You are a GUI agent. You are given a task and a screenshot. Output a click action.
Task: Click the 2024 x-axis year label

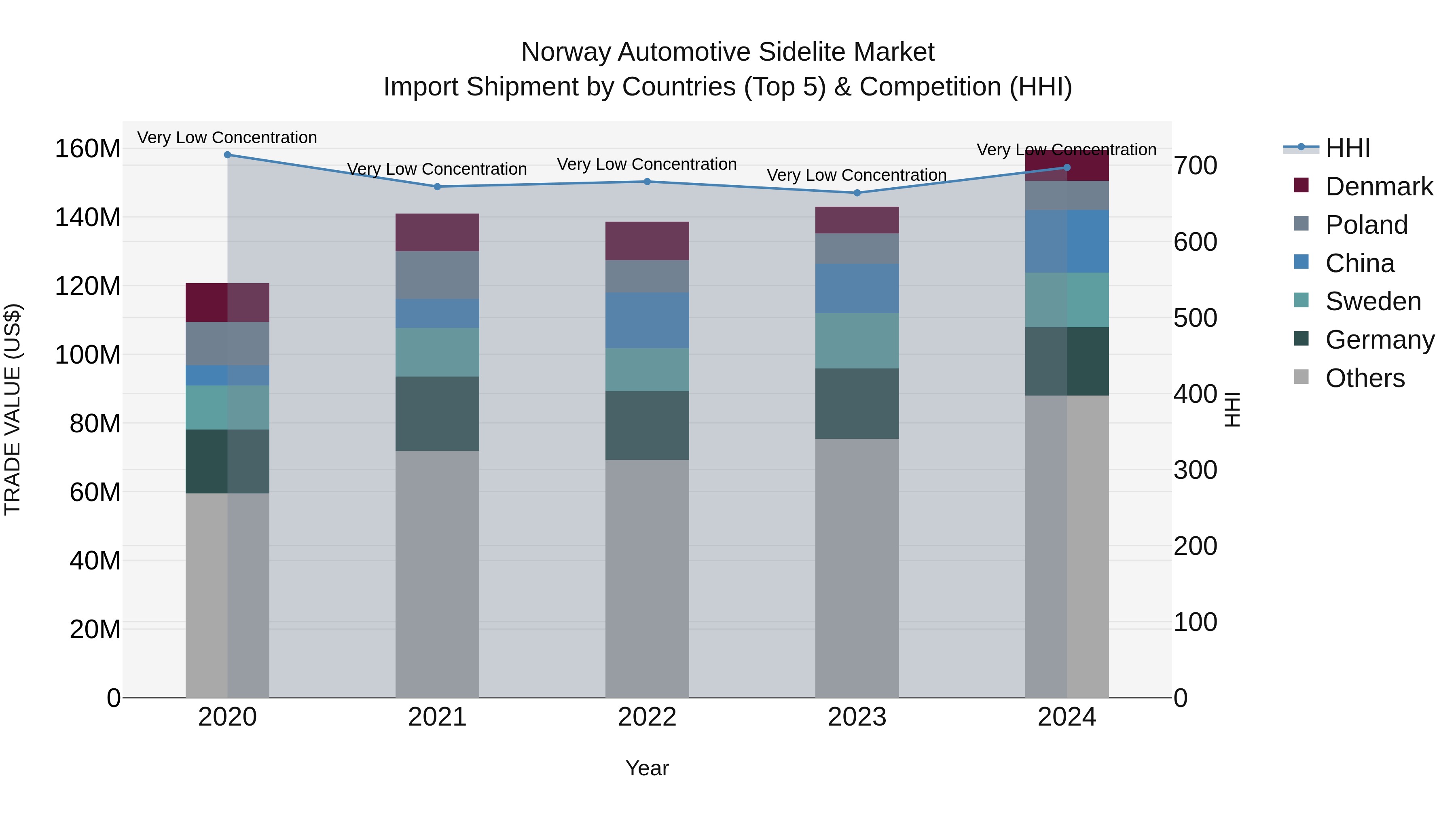(x=1067, y=717)
